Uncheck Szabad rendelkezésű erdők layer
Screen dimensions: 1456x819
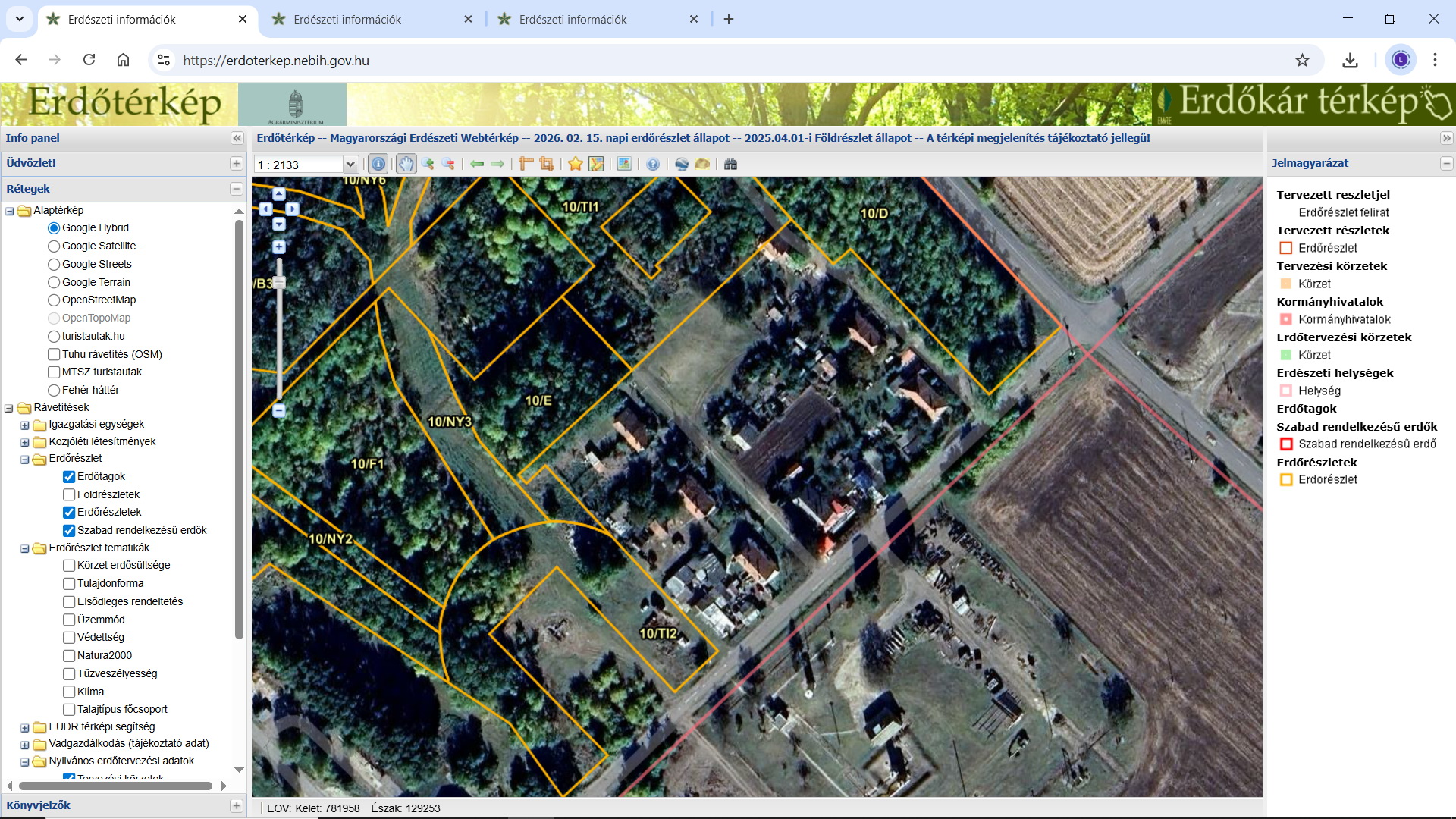click(69, 530)
